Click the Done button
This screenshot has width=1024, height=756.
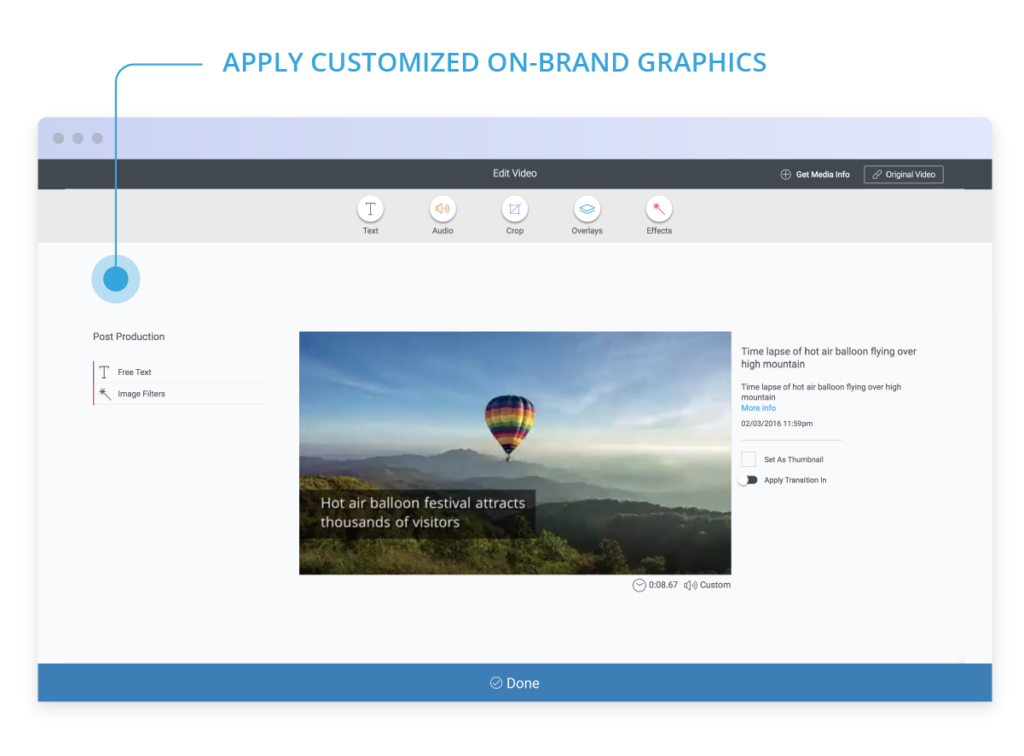coord(515,683)
